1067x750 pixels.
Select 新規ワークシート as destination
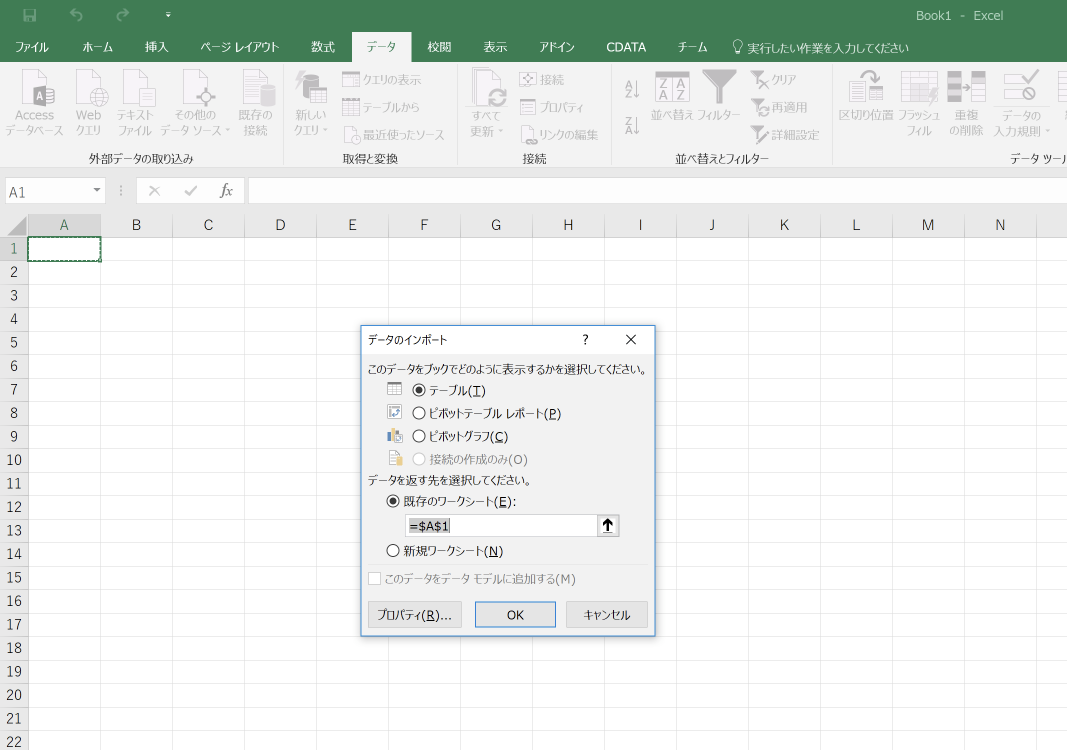click(x=392, y=550)
